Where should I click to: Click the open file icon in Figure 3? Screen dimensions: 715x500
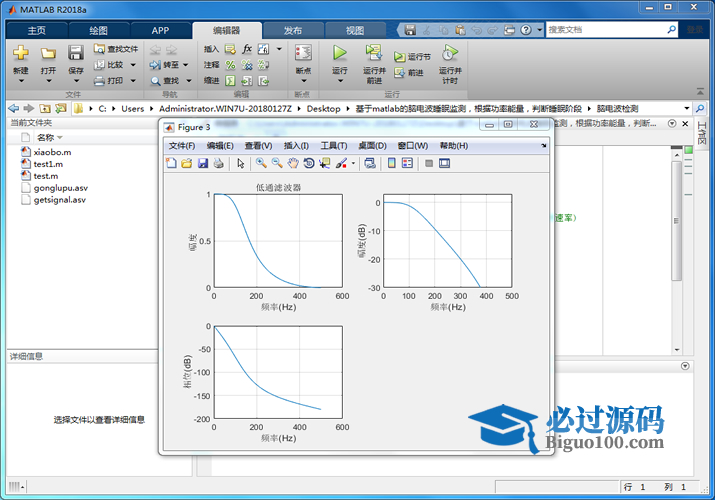187,163
